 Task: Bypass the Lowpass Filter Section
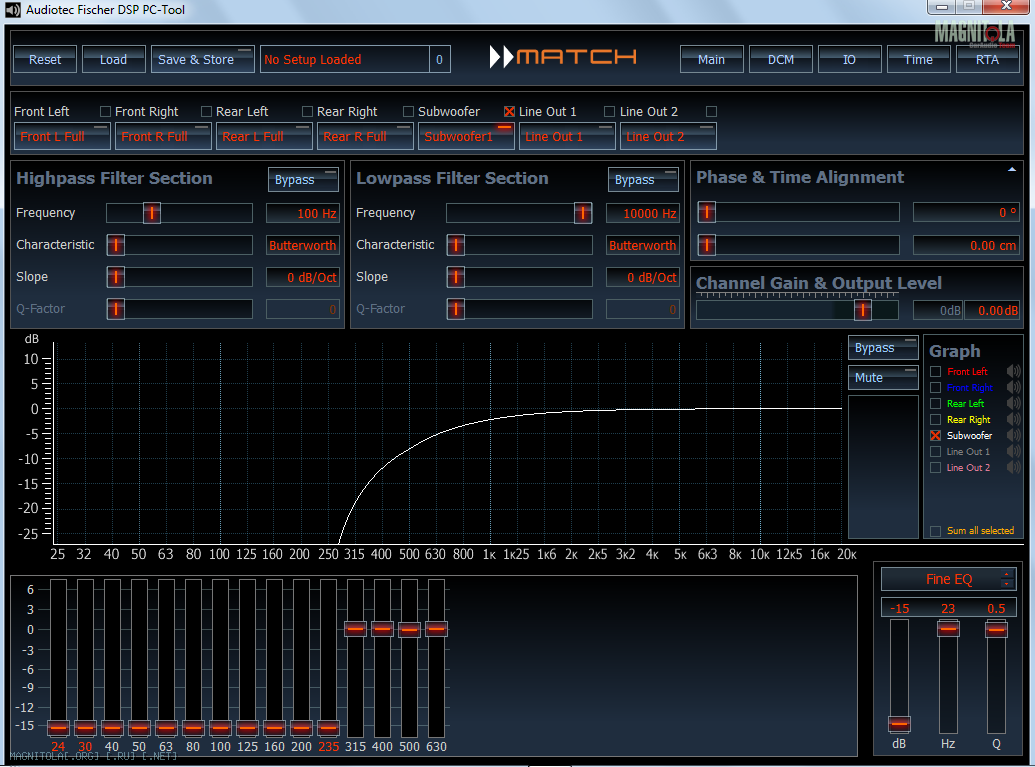[643, 180]
